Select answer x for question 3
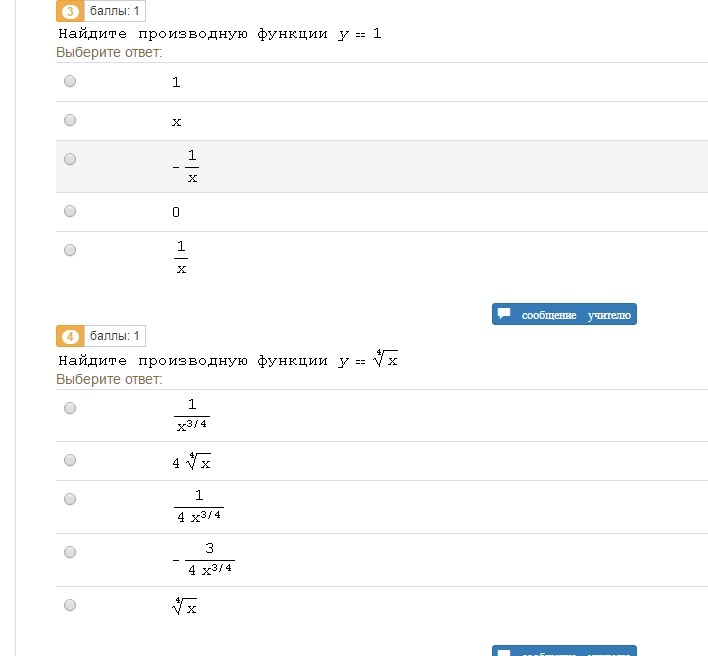Image resolution: width=708 pixels, height=656 pixels. coord(70,120)
